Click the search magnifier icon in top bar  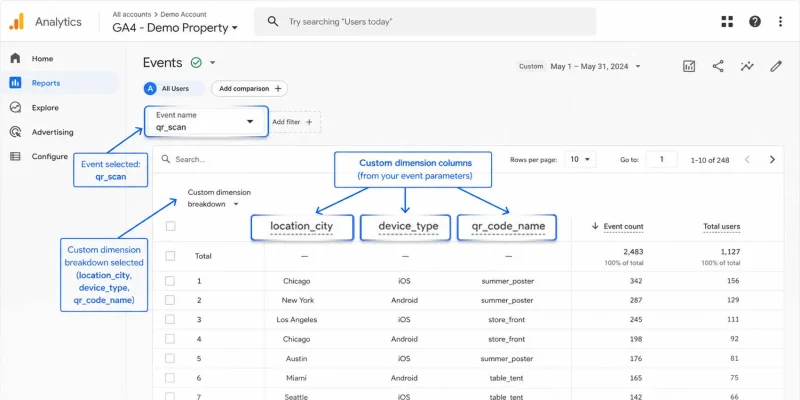pyautogui.click(x=273, y=21)
